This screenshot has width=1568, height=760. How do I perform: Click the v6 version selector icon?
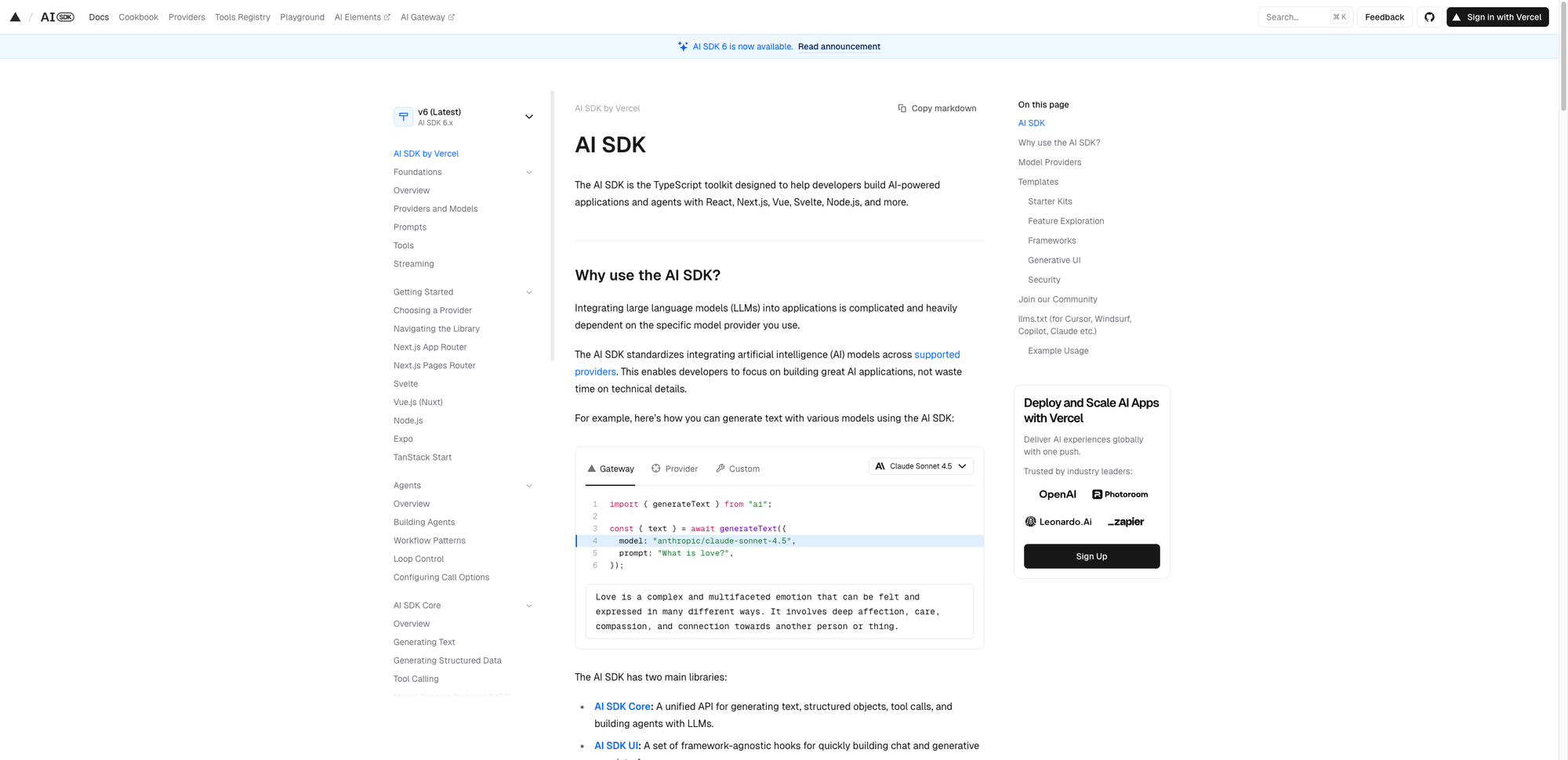(x=403, y=117)
